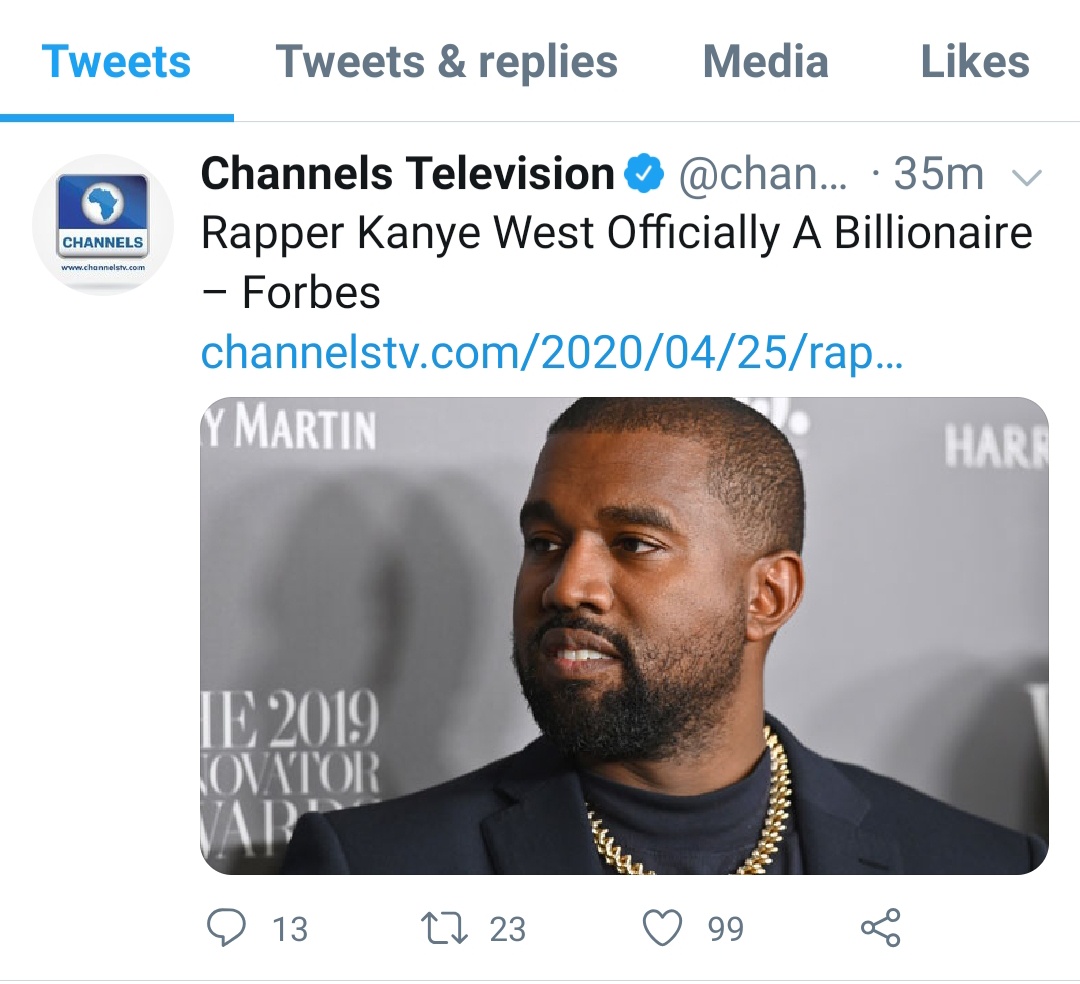
Task: Expand the tweet options chevron menu
Action: click(1027, 178)
